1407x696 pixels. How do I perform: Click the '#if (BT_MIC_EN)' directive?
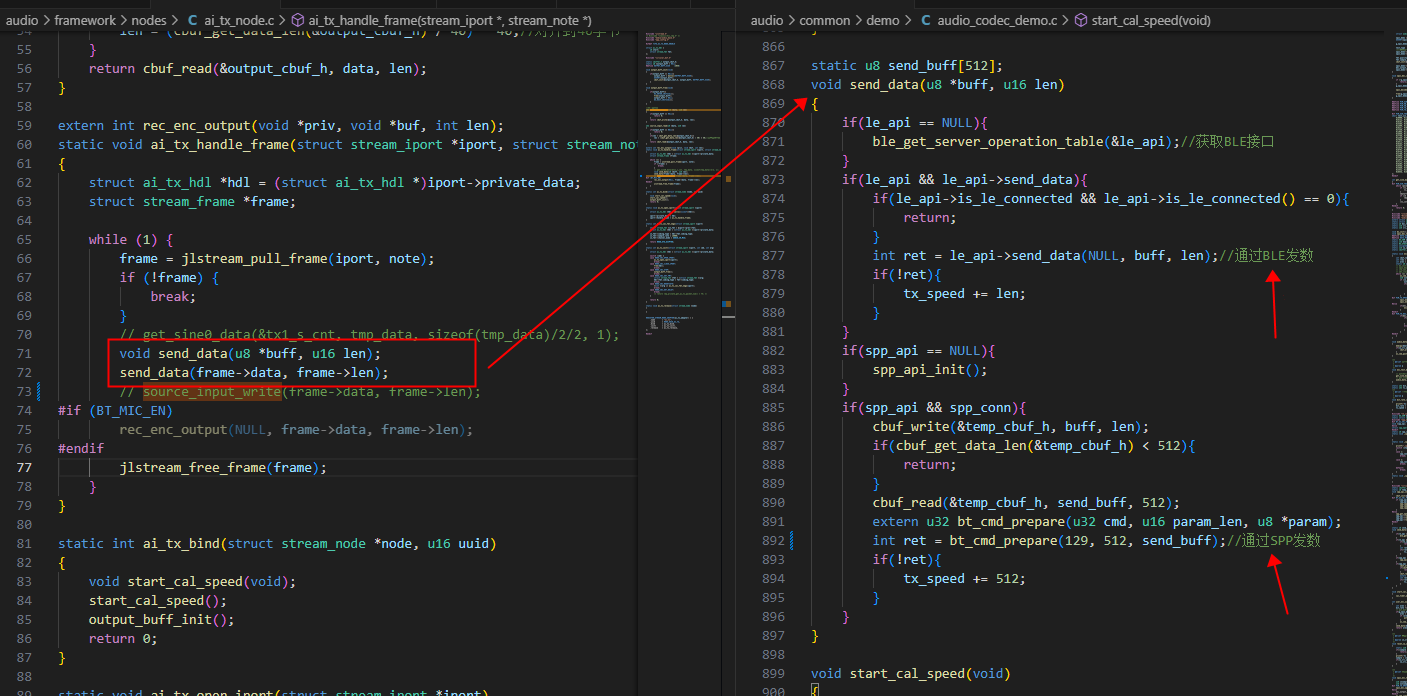coord(115,411)
